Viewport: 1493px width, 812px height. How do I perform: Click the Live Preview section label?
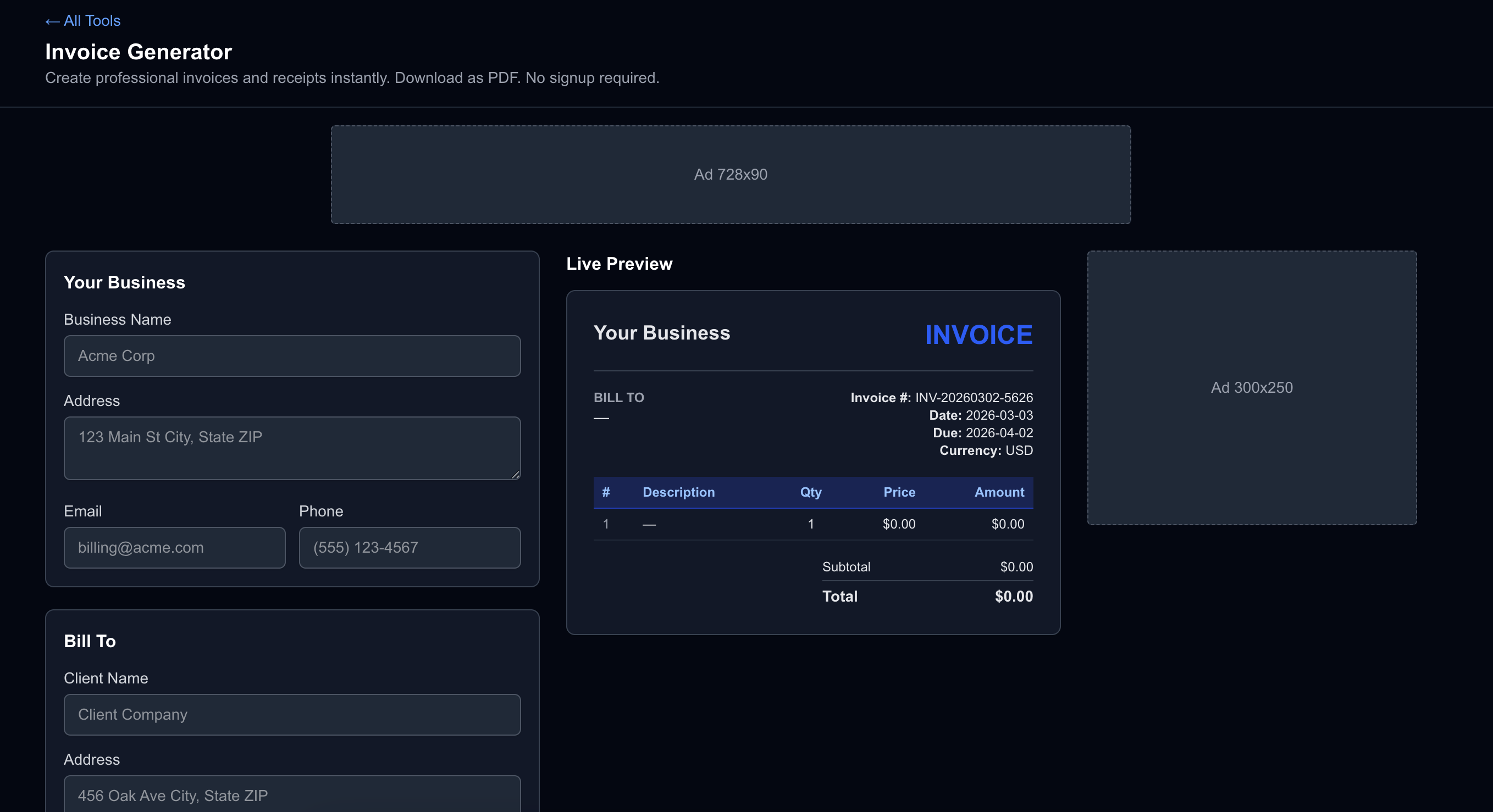(x=618, y=264)
